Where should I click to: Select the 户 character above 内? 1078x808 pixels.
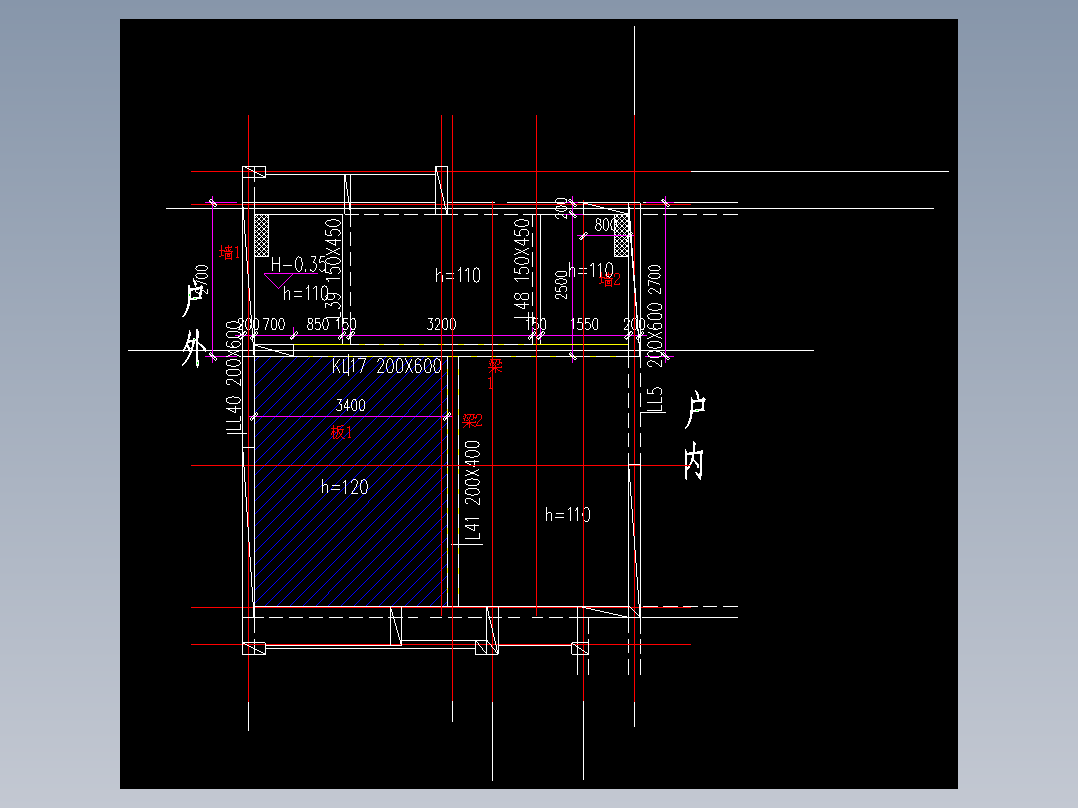click(x=695, y=410)
